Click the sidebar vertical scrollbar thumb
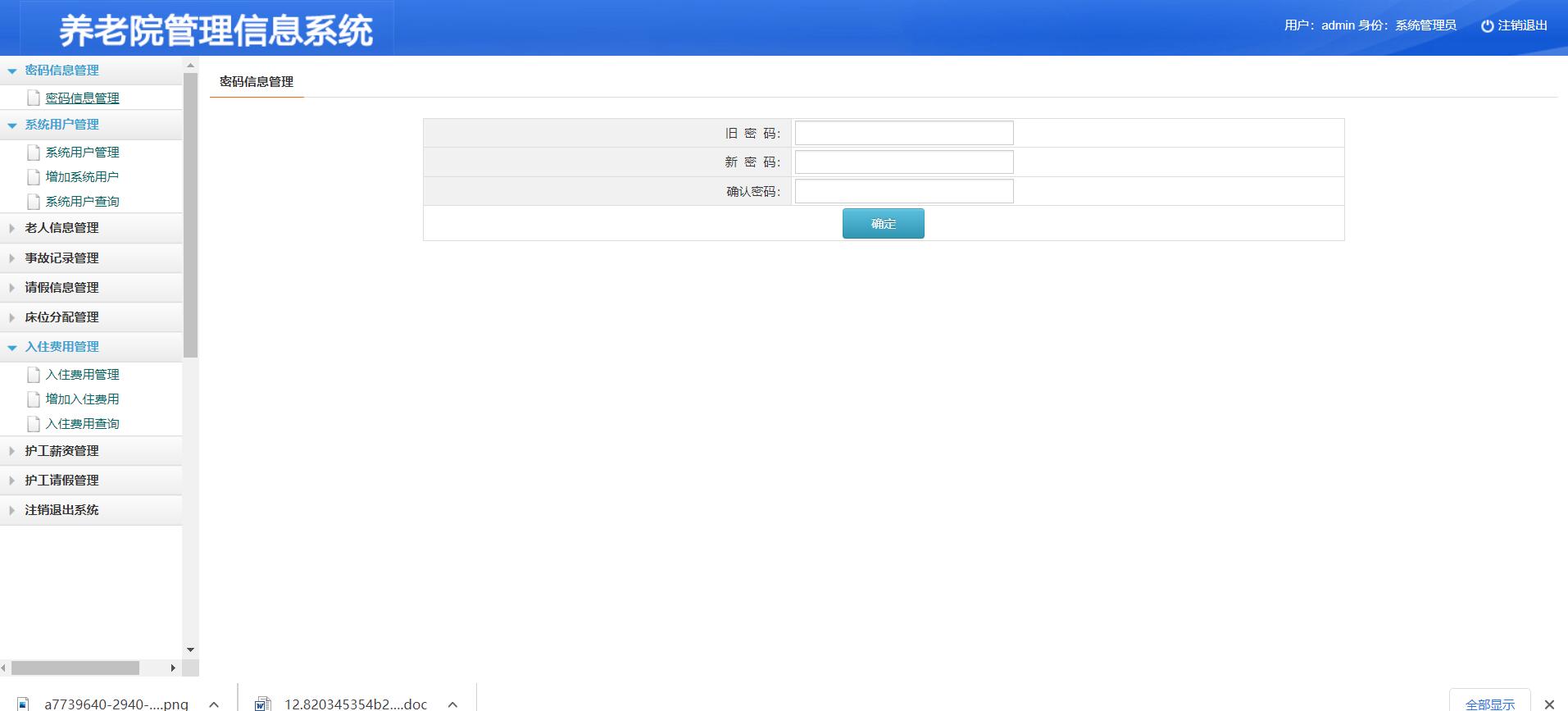This screenshot has height=711, width=1568. coord(190,215)
